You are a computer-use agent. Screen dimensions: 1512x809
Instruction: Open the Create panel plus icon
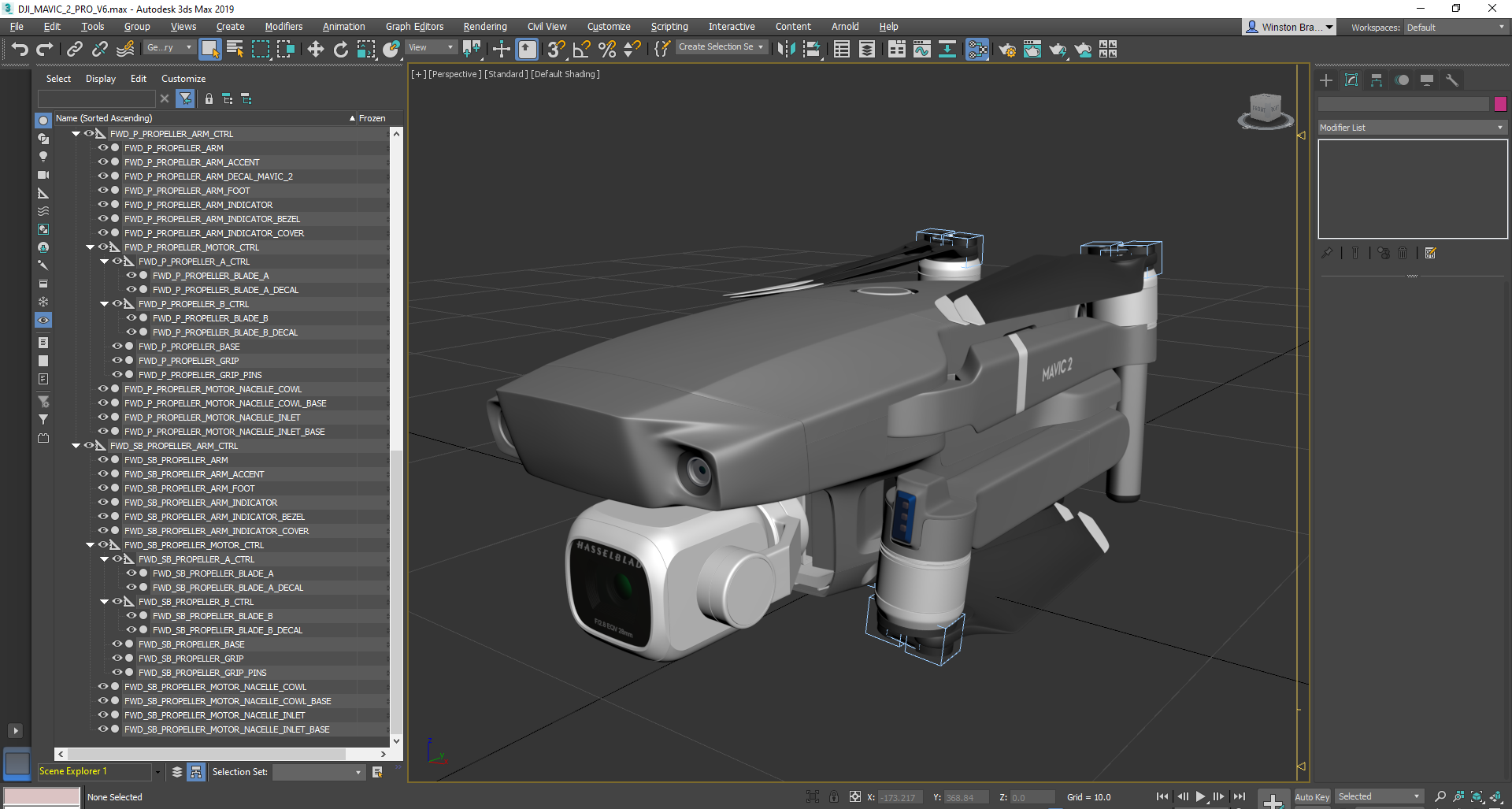click(x=1326, y=80)
